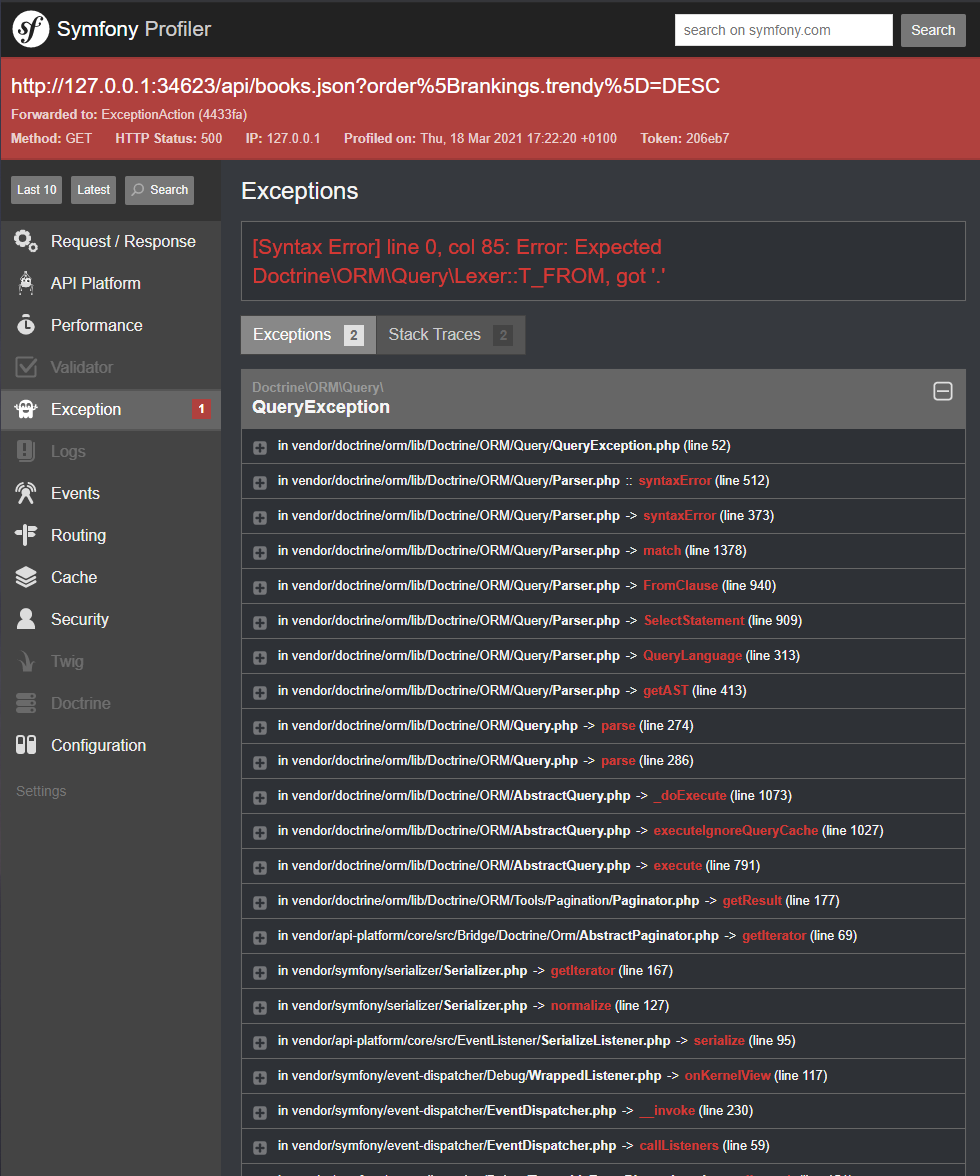The height and width of the screenshot is (1176, 980).
Task: Expand Parser.php match line 1378 trace
Action: click(259, 553)
